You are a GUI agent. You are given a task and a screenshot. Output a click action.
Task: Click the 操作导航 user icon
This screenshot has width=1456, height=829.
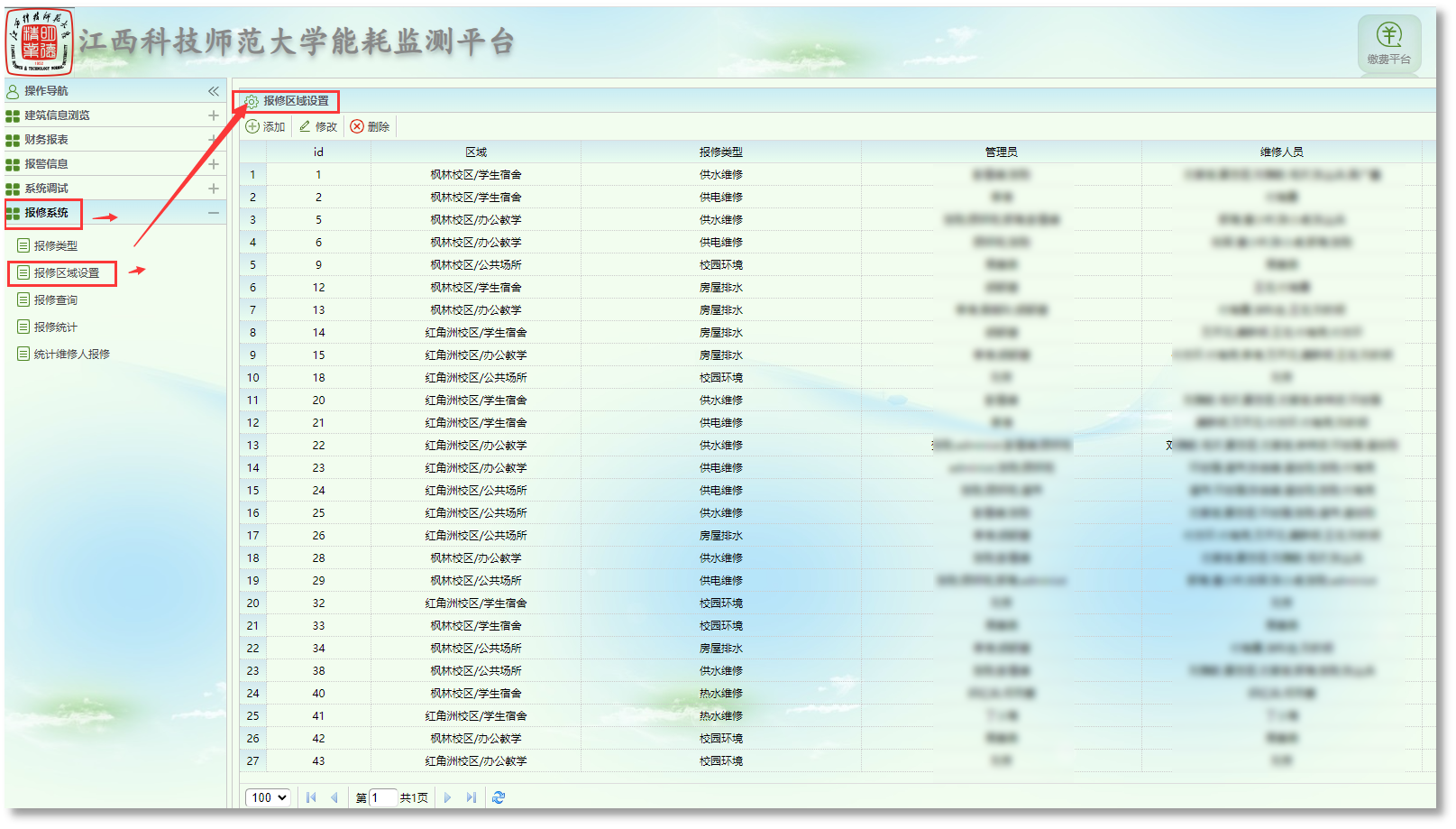pyautogui.click(x=12, y=90)
